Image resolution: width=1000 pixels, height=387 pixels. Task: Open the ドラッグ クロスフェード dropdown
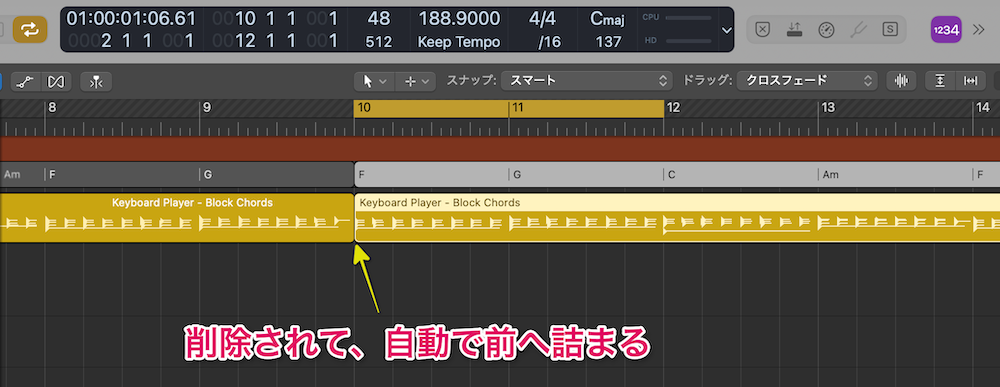tap(806, 81)
